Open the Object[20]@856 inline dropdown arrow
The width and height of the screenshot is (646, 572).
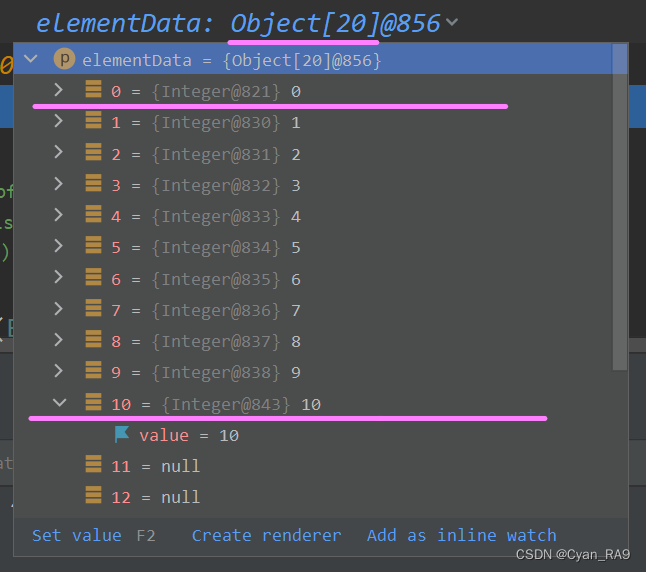pos(452,22)
